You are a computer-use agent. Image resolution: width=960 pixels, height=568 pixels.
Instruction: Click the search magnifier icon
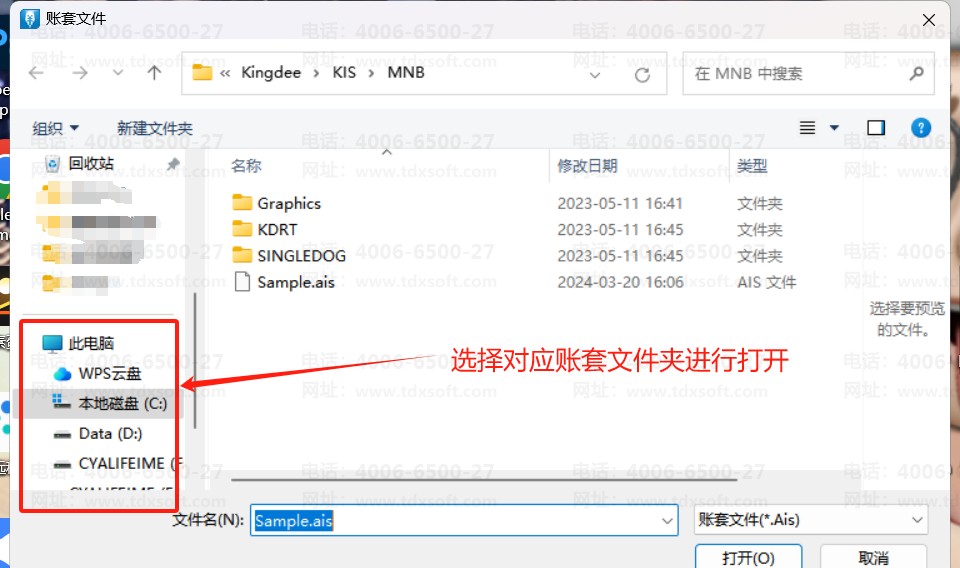coord(915,74)
